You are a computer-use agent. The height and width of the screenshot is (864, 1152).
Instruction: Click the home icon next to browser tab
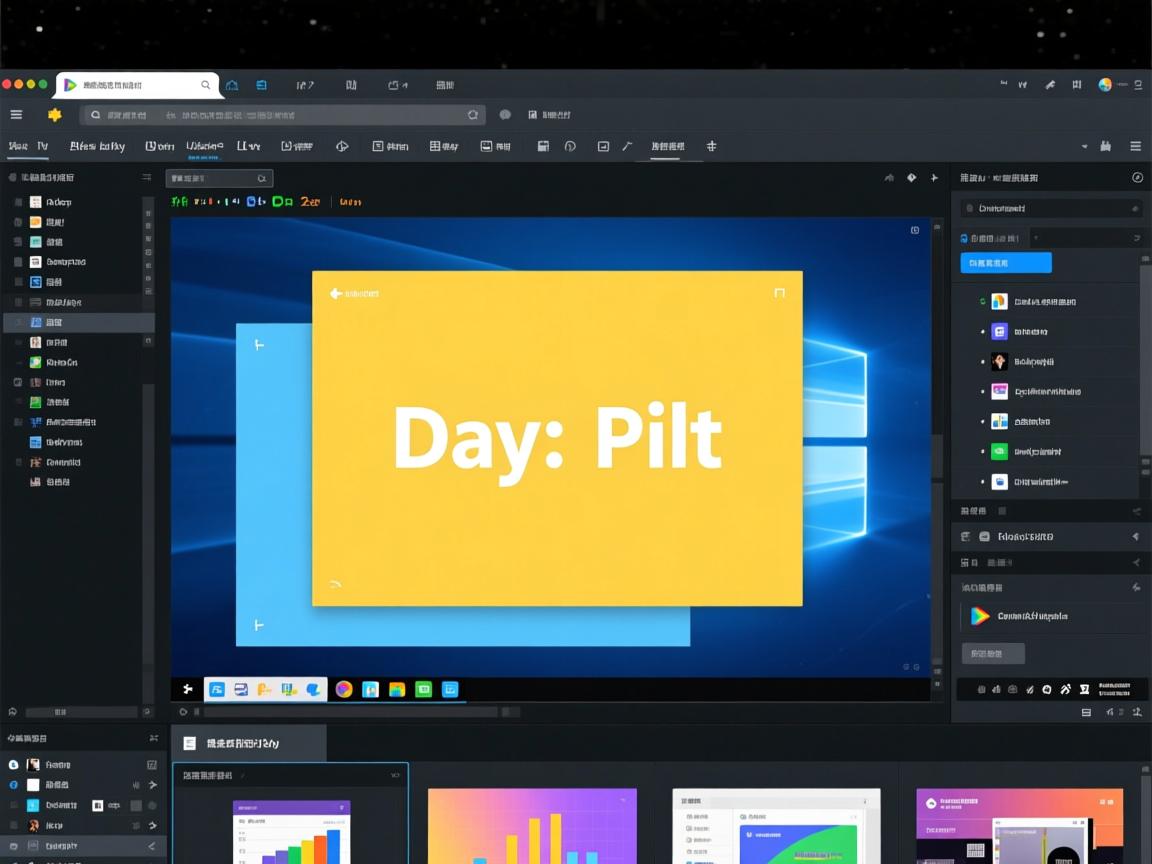(x=232, y=86)
